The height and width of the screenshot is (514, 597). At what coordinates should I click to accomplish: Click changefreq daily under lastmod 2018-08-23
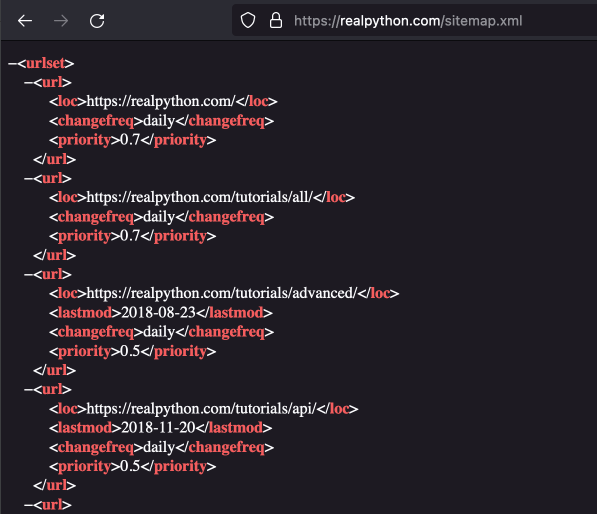(x=159, y=332)
